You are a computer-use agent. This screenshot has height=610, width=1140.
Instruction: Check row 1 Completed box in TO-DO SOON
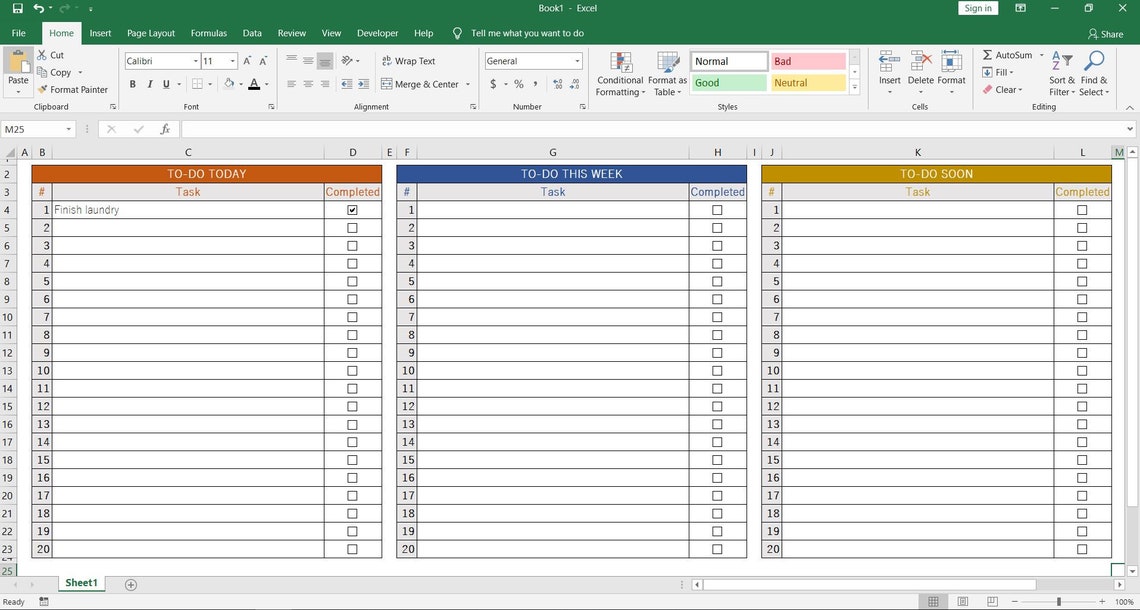pos(1082,209)
